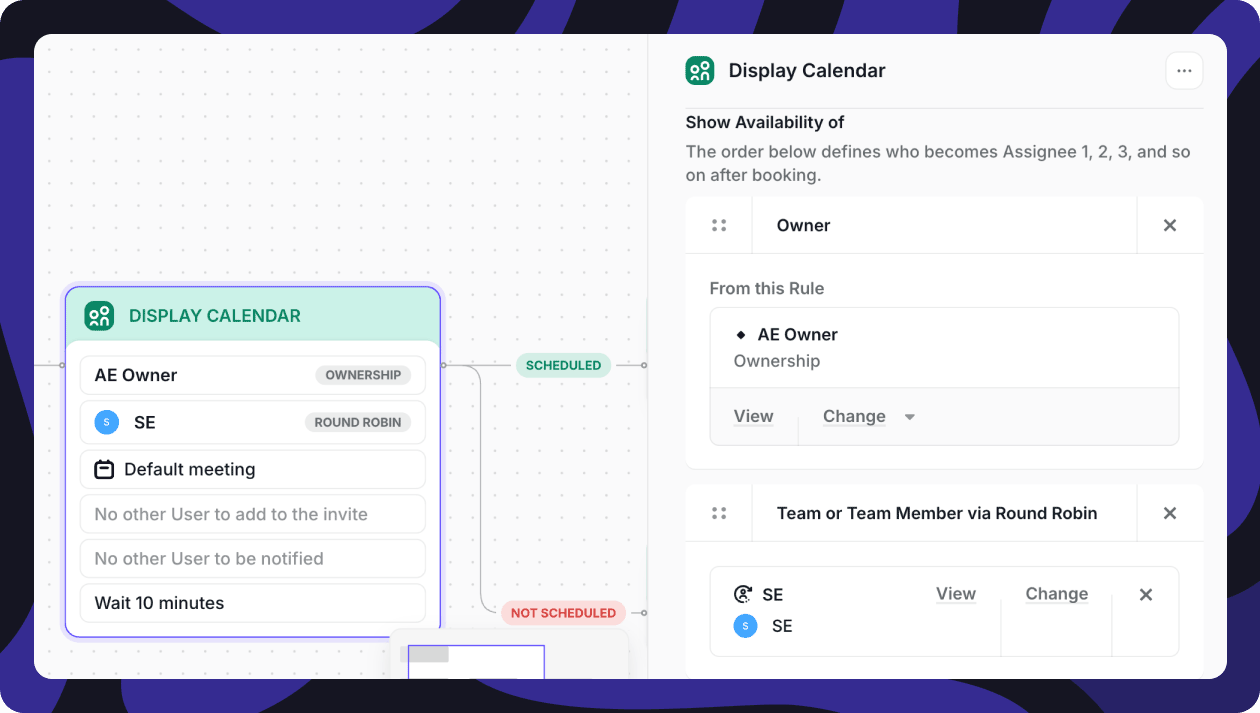Viewport: 1260px width, 713px height.
Task: Click the SCHEDULED branch badge
Action: [x=563, y=365]
